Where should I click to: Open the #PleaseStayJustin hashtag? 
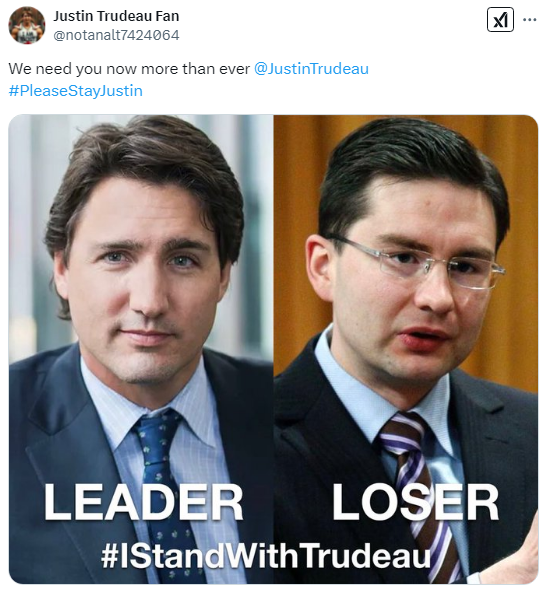pos(75,91)
